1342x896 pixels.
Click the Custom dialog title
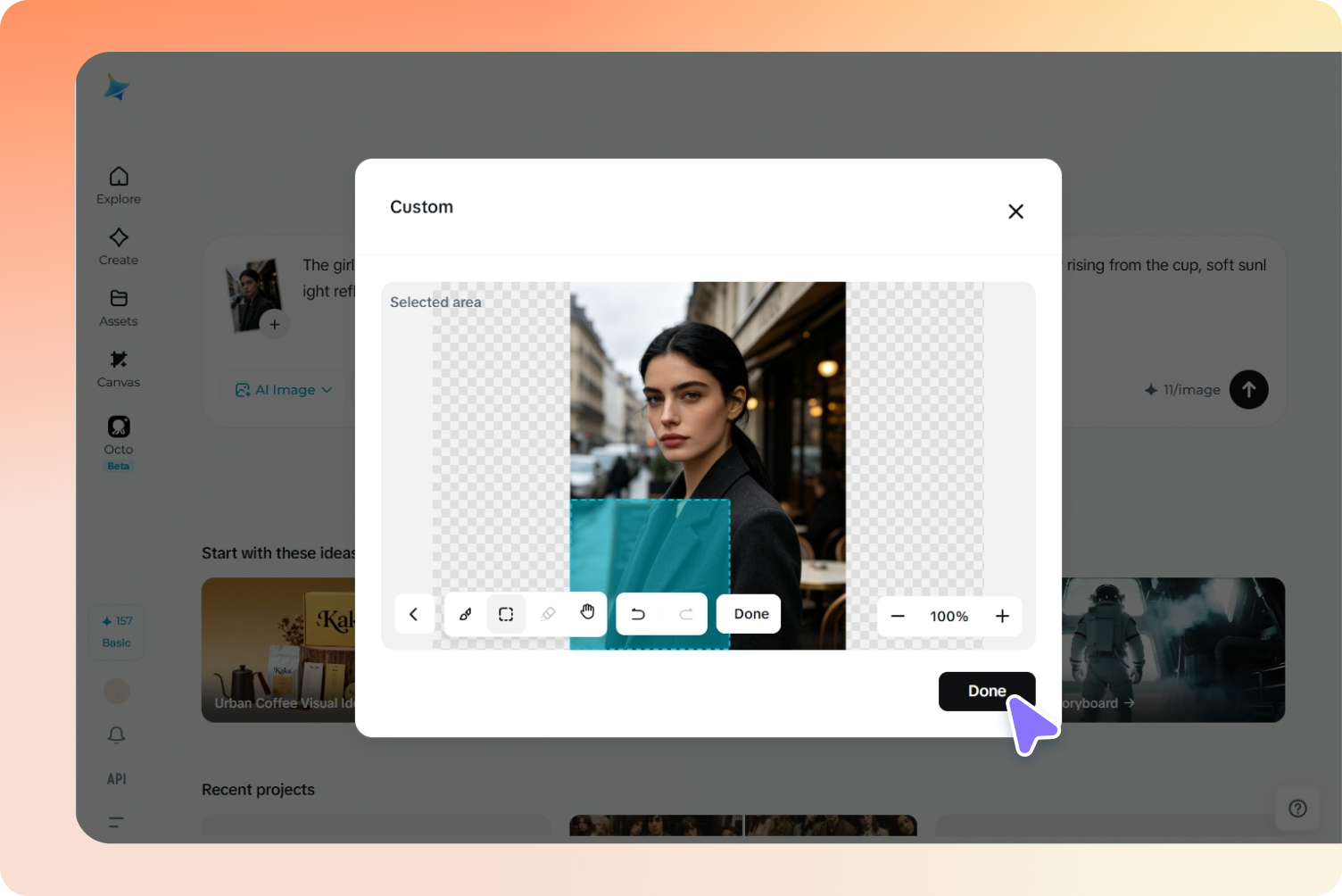(422, 207)
